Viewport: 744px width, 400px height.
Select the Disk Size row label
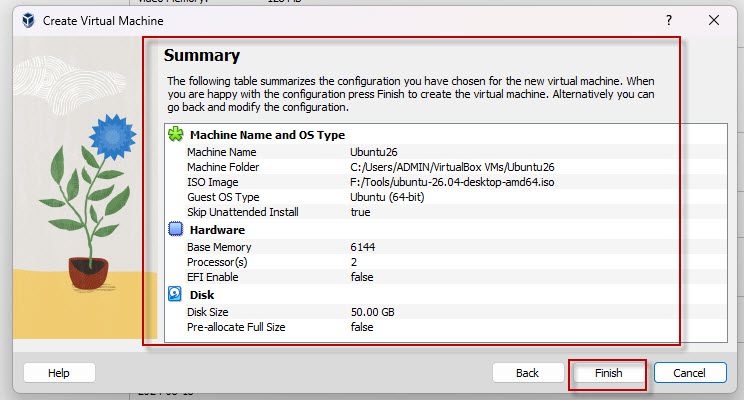coord(207,312)
